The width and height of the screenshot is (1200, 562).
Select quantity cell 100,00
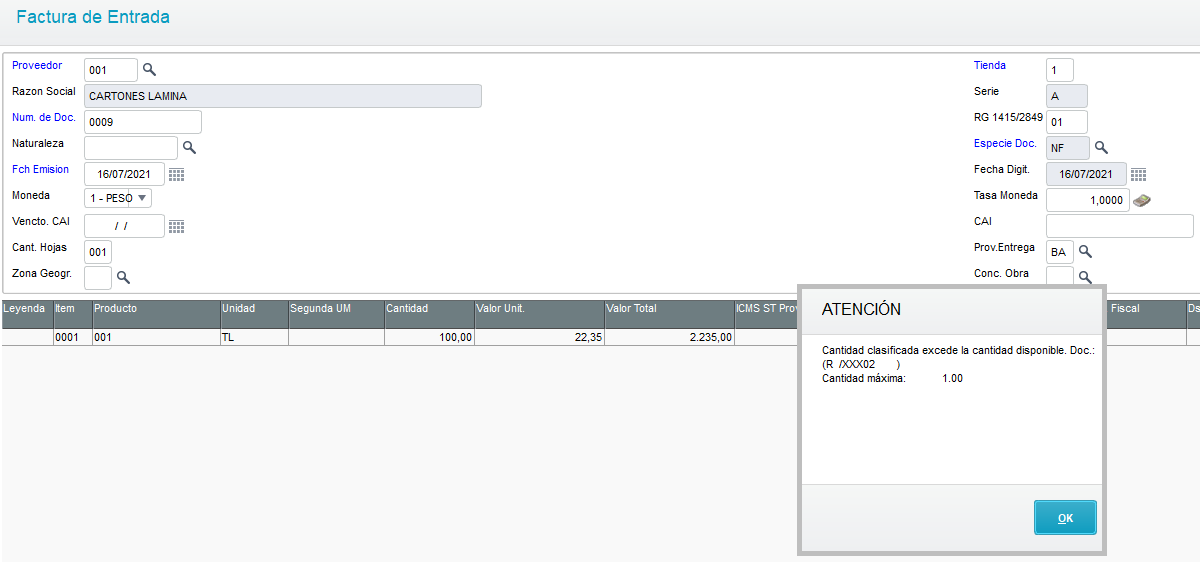coord(429,338)
